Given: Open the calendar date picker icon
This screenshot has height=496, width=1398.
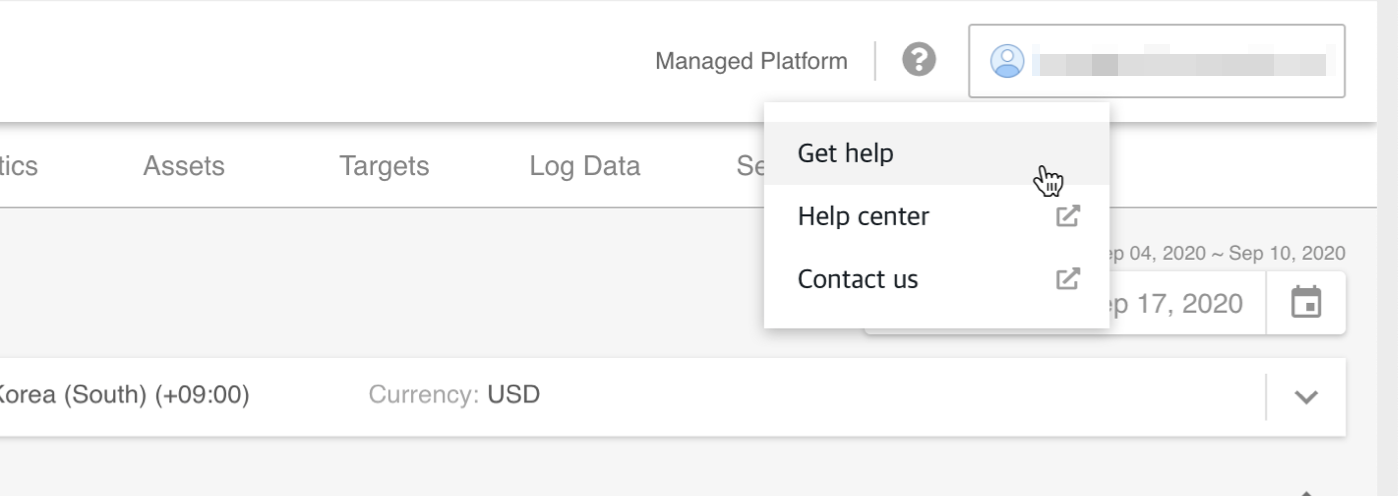Looking at the screenshot, I should point(1305,302).
